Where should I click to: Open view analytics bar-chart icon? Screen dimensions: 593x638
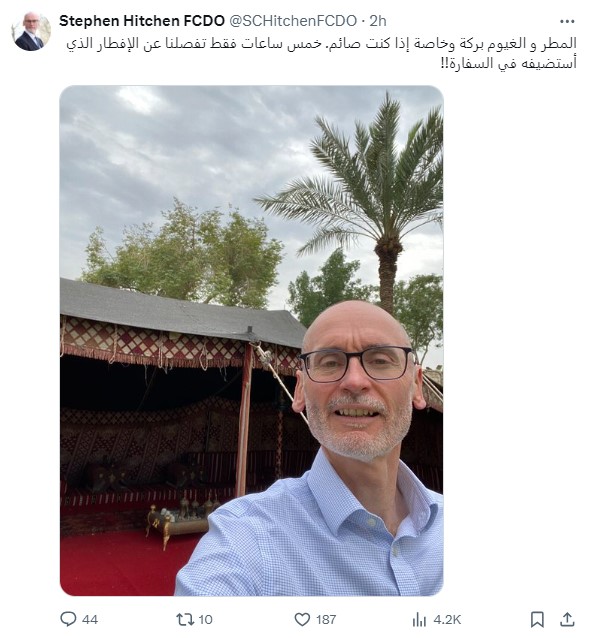click(x=419, y=620)
